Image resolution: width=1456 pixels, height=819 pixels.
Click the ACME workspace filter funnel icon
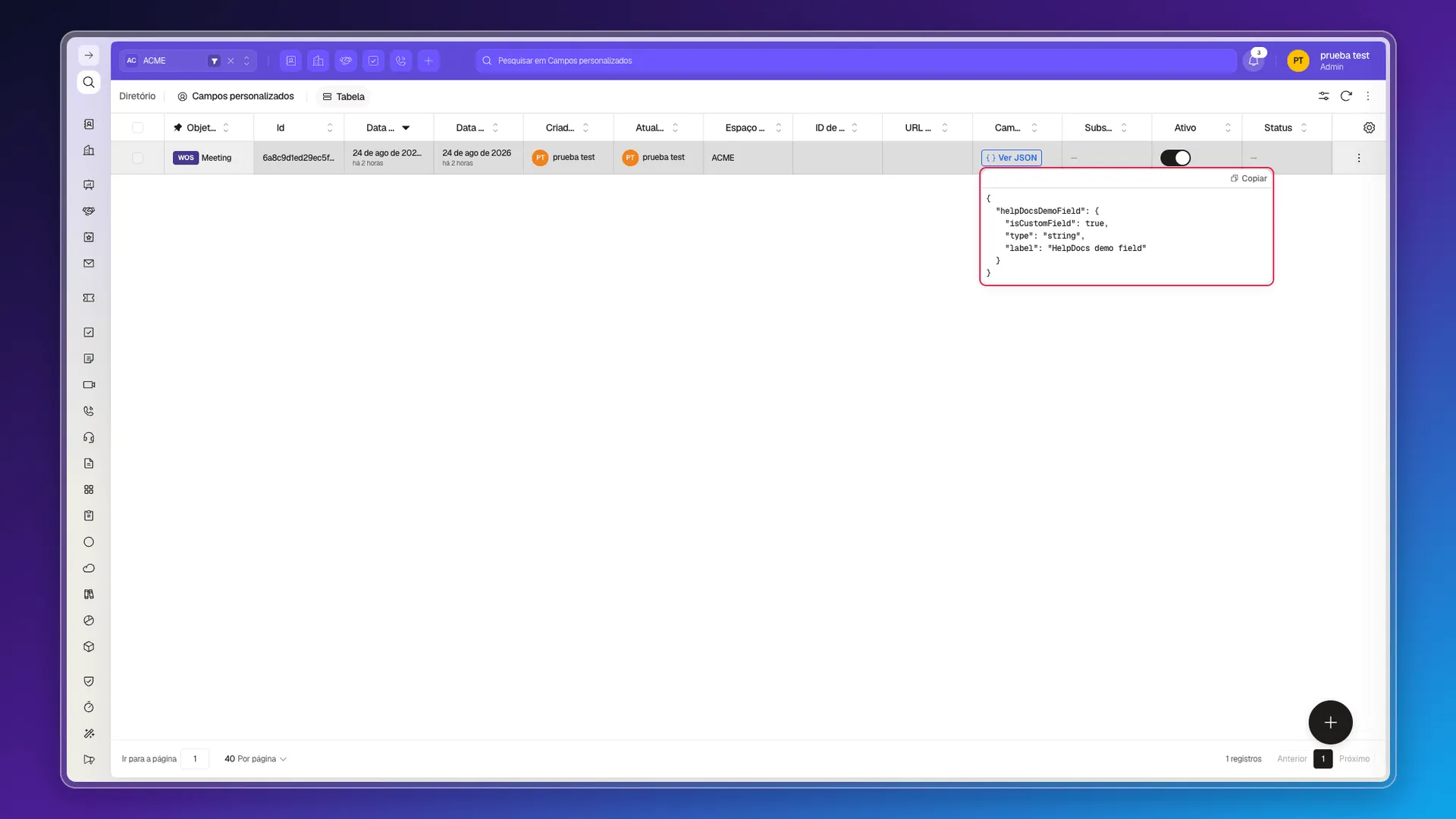point(215,61)
